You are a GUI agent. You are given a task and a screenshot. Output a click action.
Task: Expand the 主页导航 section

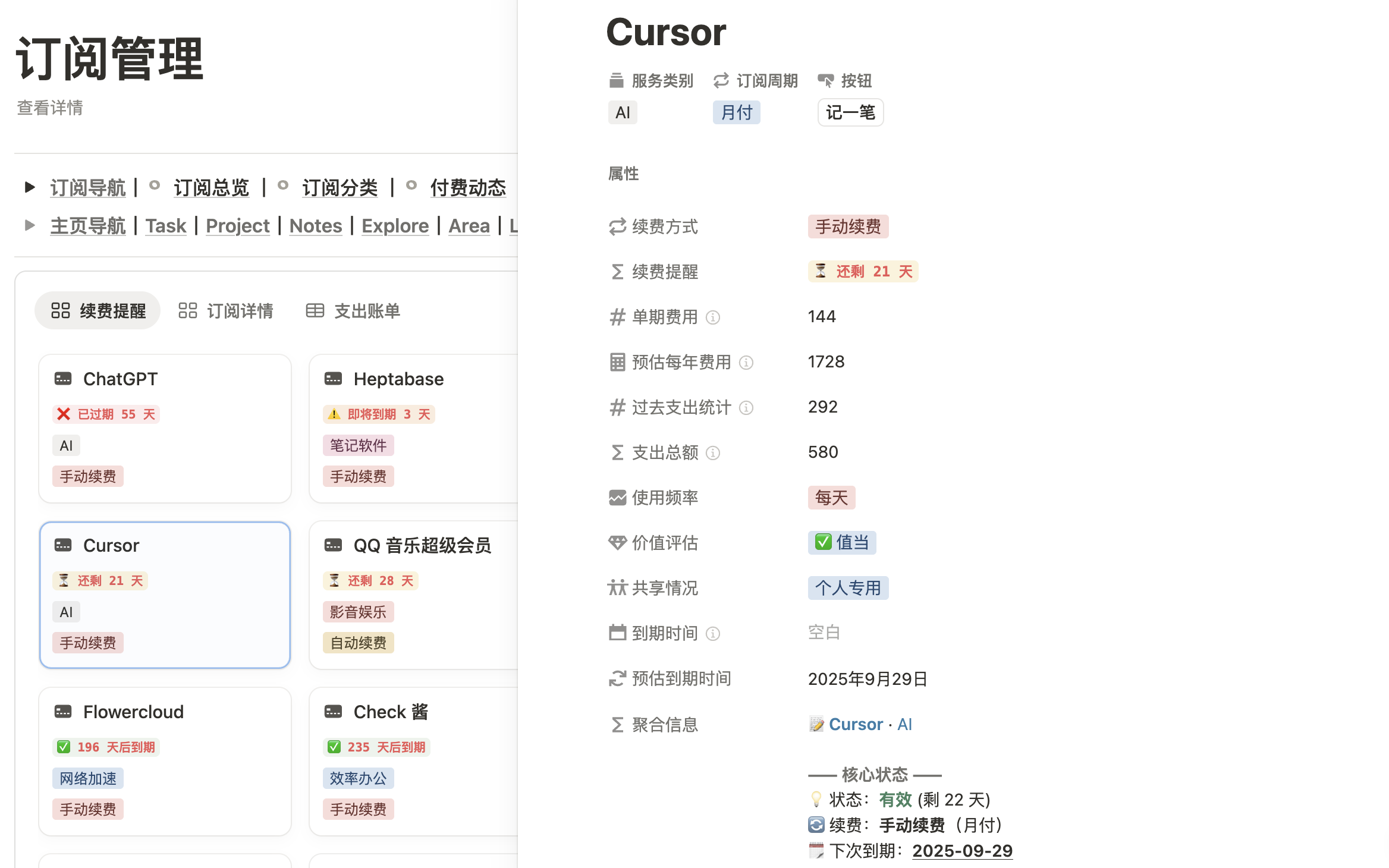tap(30, 225)
